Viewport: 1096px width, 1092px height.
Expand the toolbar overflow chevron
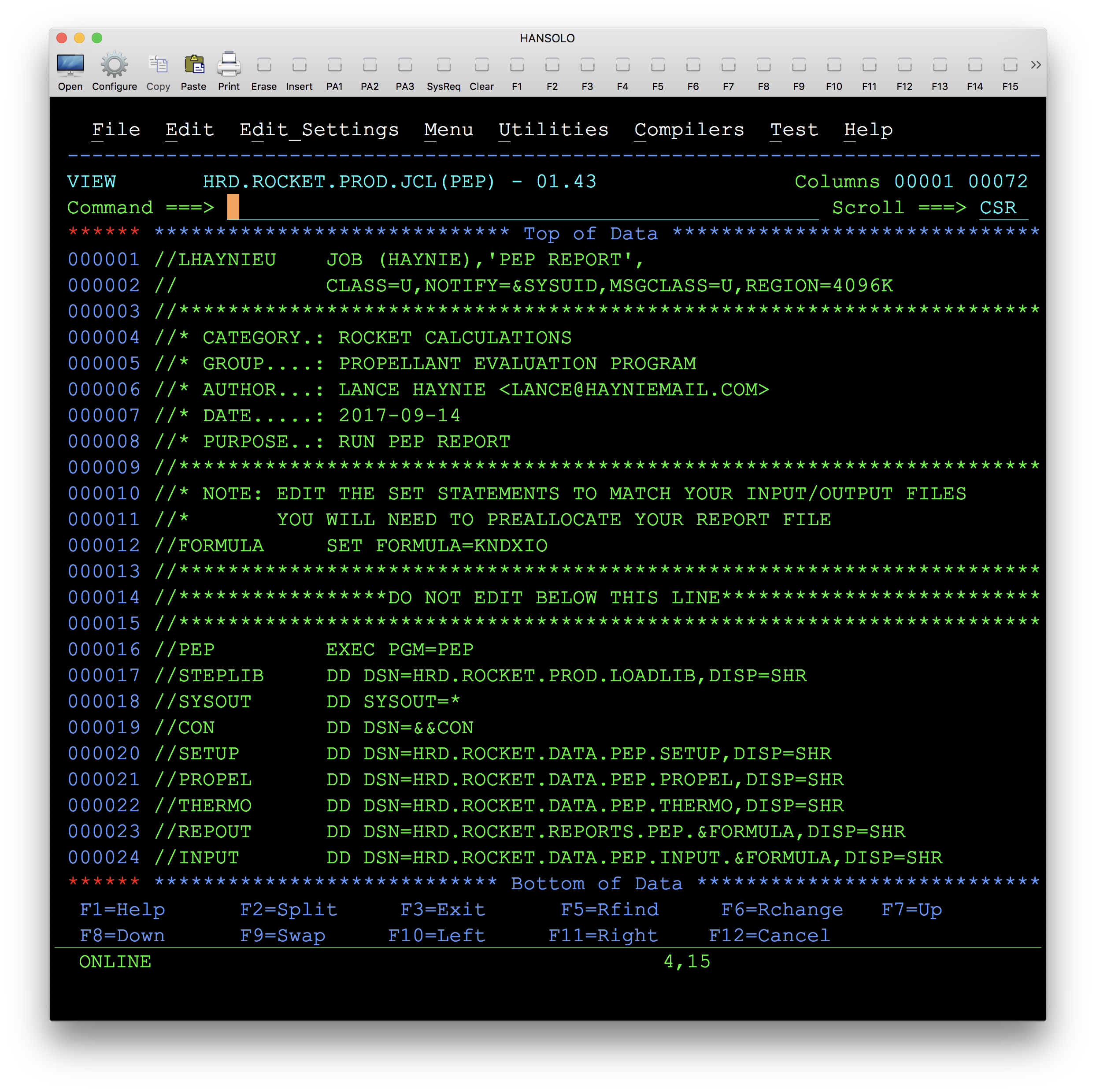(1035, 65)
